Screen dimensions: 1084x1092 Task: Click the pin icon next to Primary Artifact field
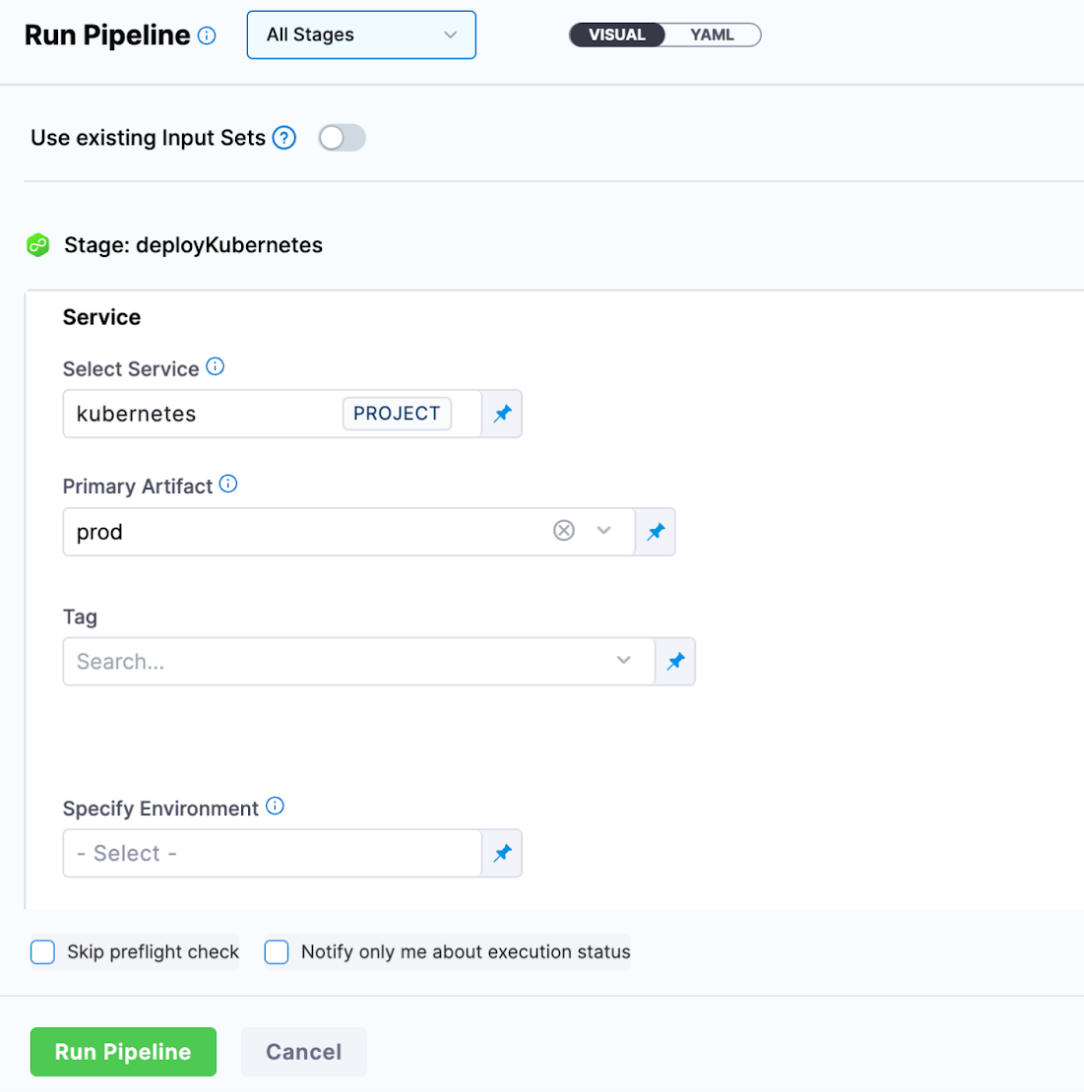(655, 532)
